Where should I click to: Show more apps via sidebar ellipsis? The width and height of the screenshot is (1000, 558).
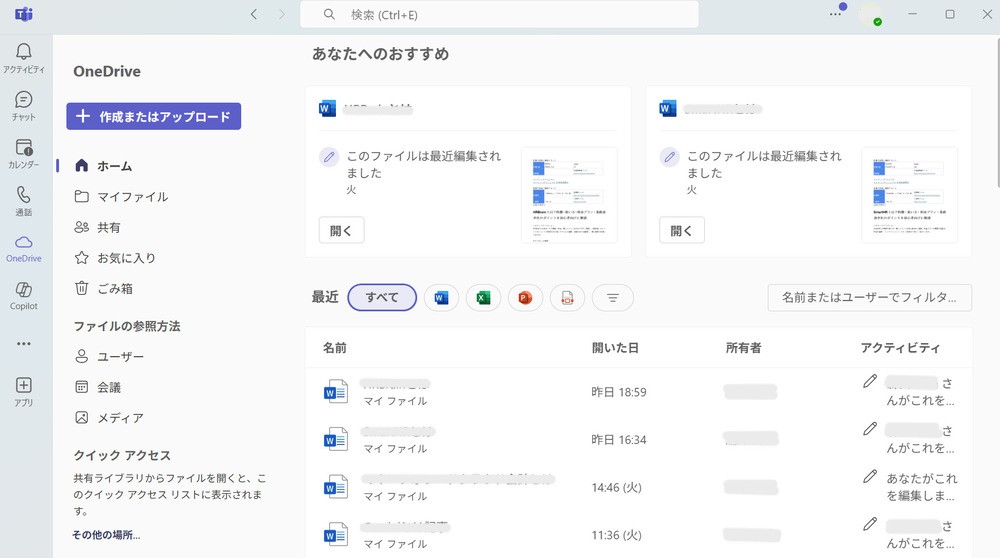point(24,344)
